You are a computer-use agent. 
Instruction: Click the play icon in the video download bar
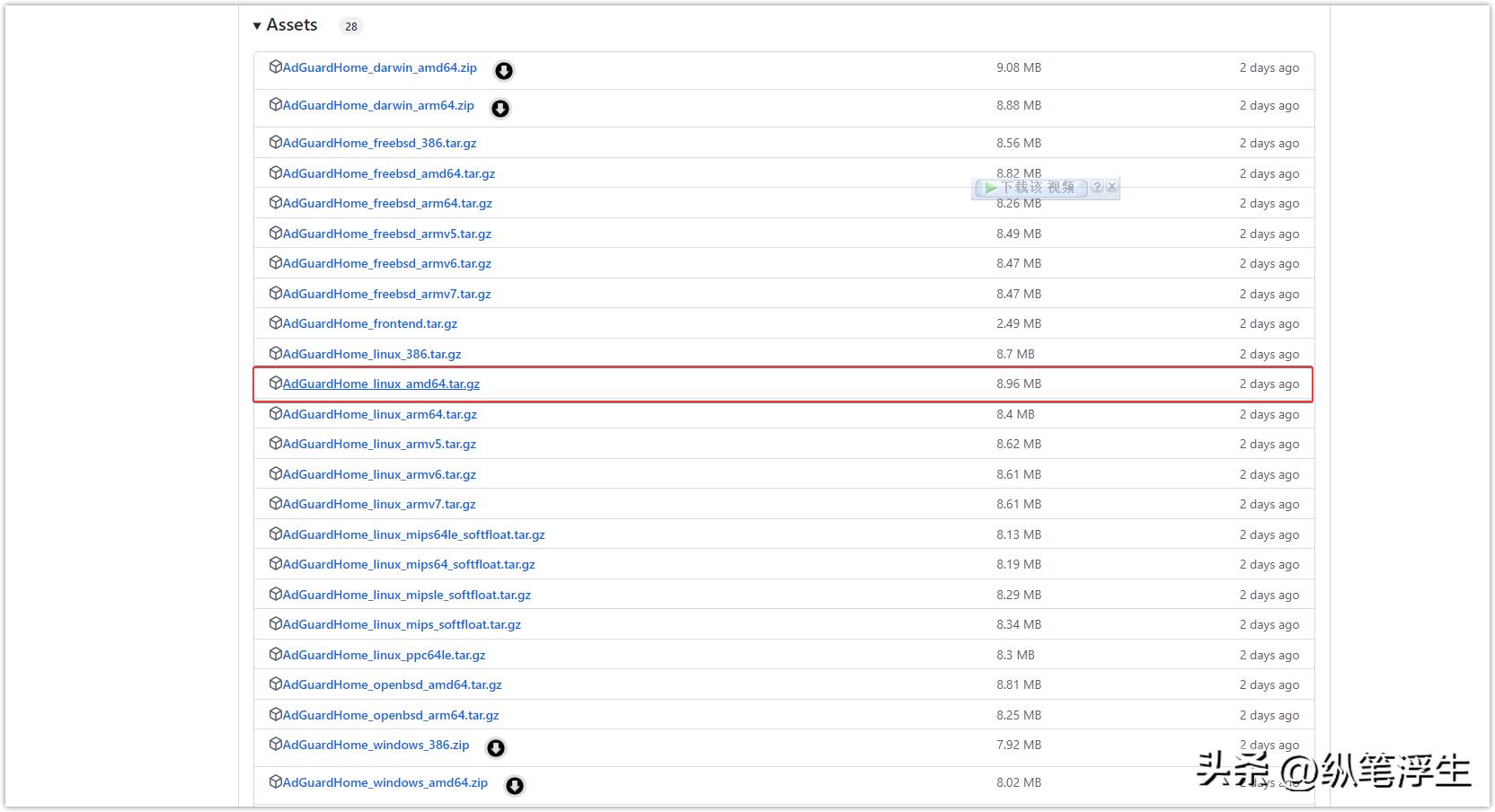988,188
